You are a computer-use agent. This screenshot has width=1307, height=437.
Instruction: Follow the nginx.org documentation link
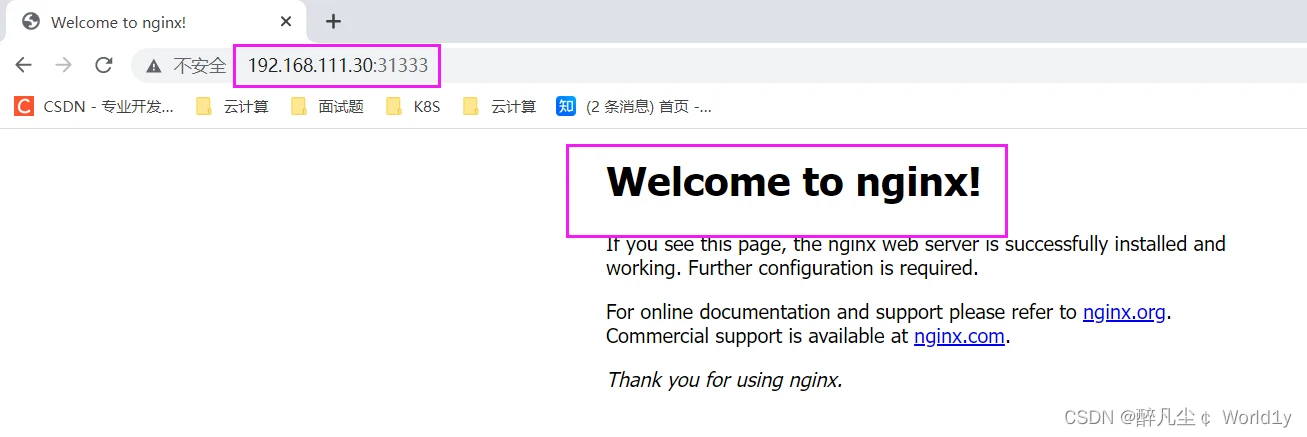pyautogui.click(x=1124, y=312)
